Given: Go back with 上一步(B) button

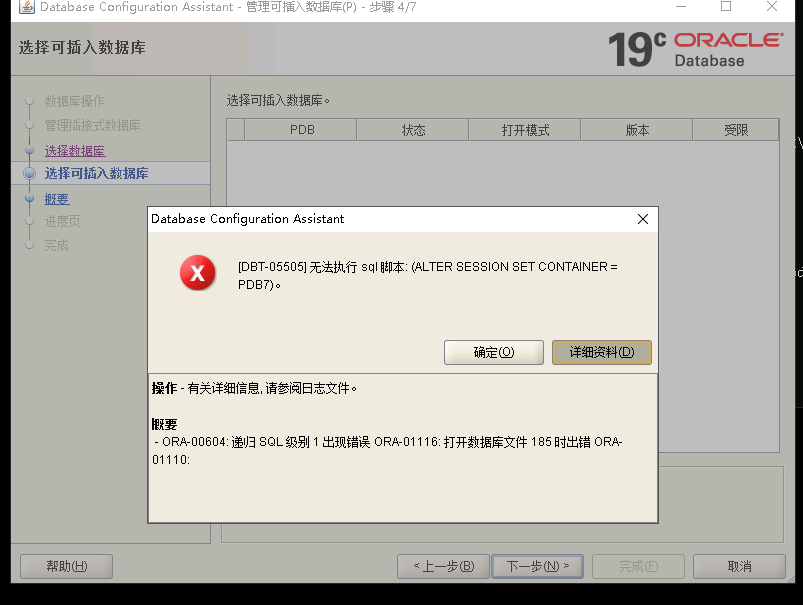Looking at the screenshot, I should click(x=443, y=566).
